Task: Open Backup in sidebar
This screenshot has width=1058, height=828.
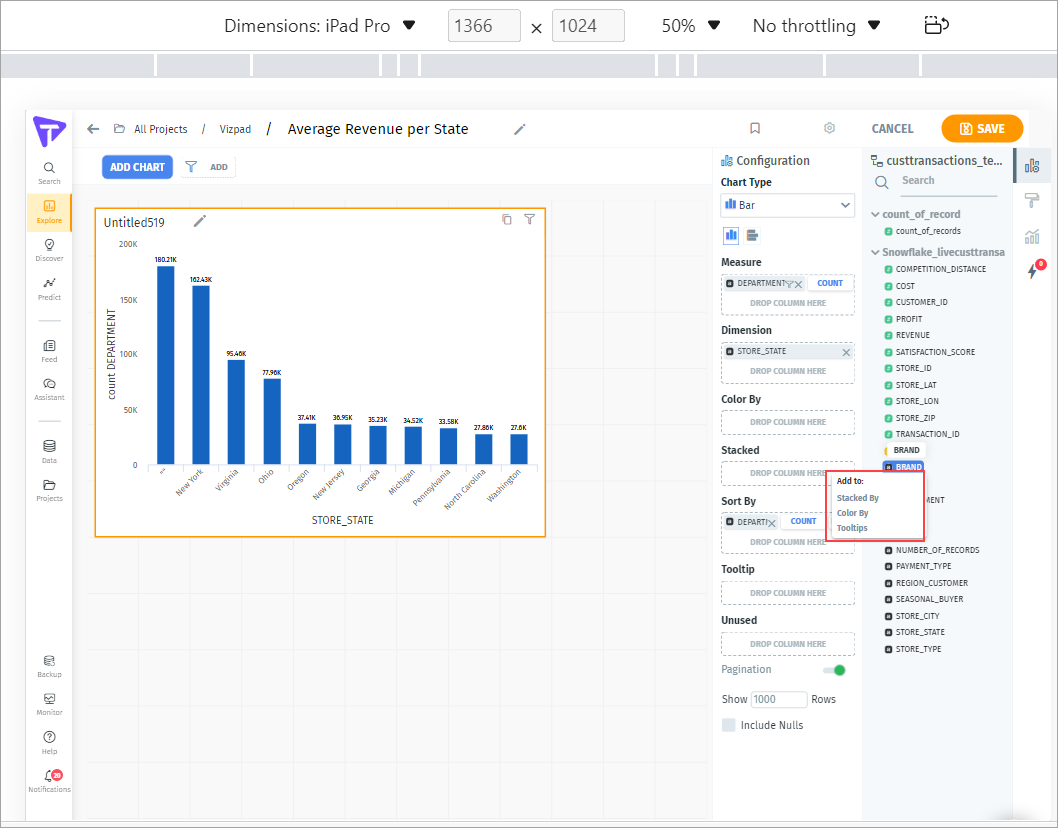Action: tap(49, 666)
